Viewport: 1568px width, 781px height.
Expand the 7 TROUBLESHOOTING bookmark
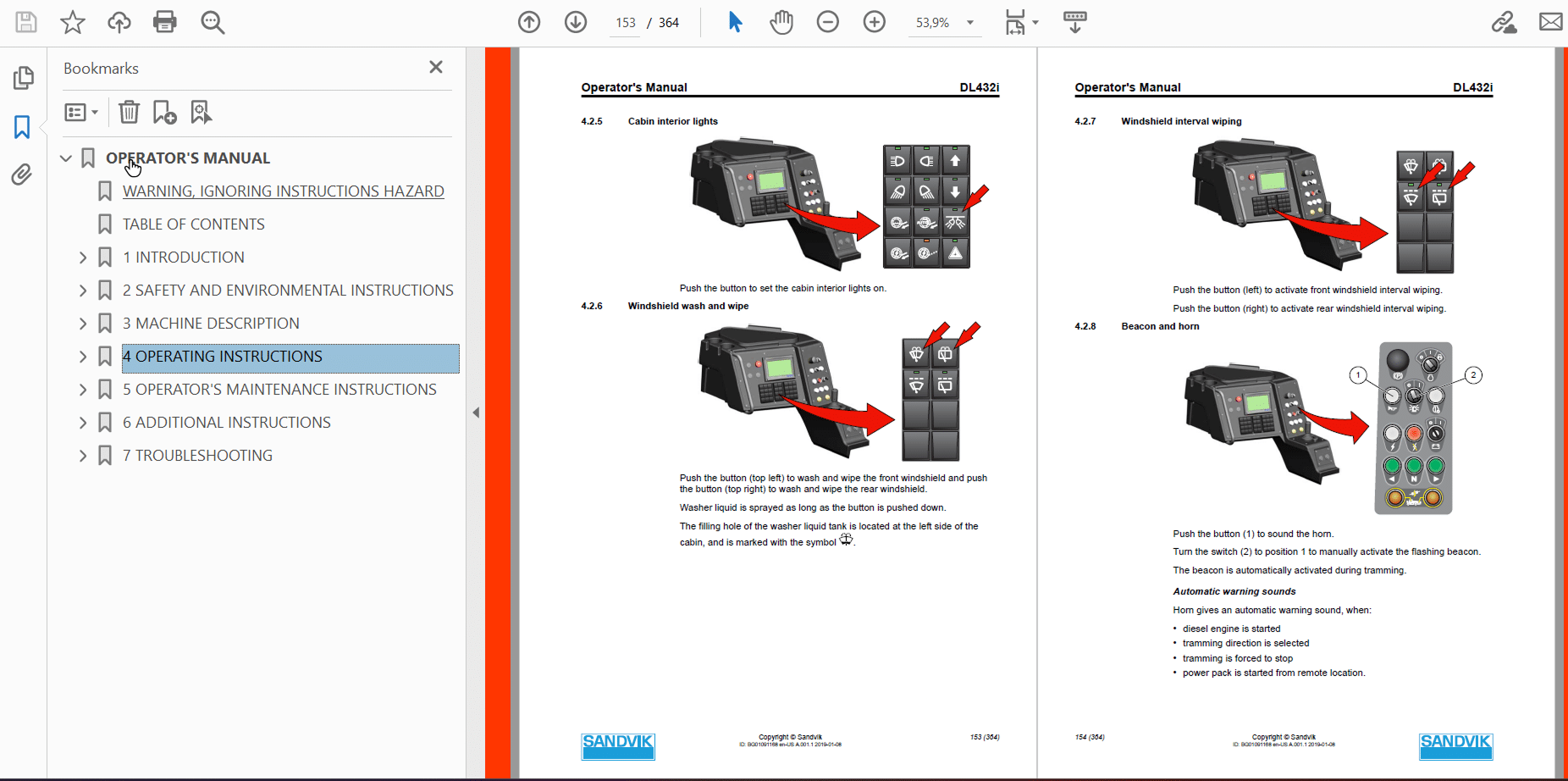pyautogui.click(x=83, y=456)
